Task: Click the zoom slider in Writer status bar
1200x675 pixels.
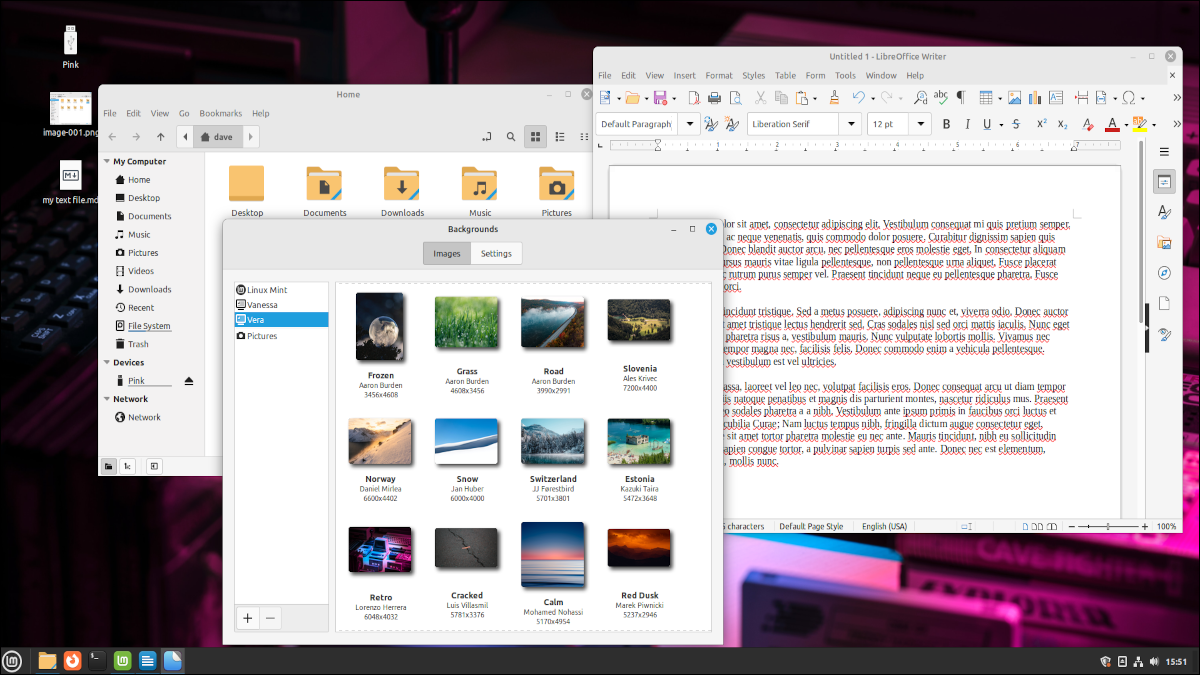Action: tap(1107, 526)
